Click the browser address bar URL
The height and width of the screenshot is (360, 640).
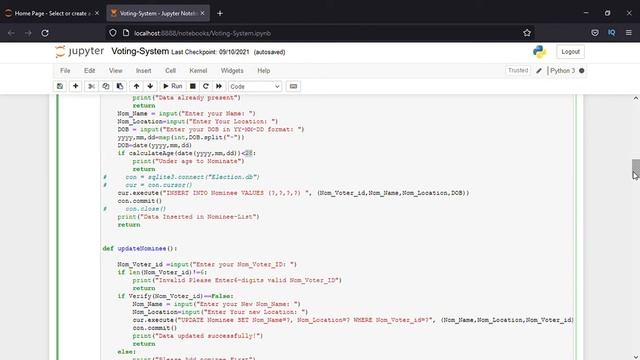(202, 33)
